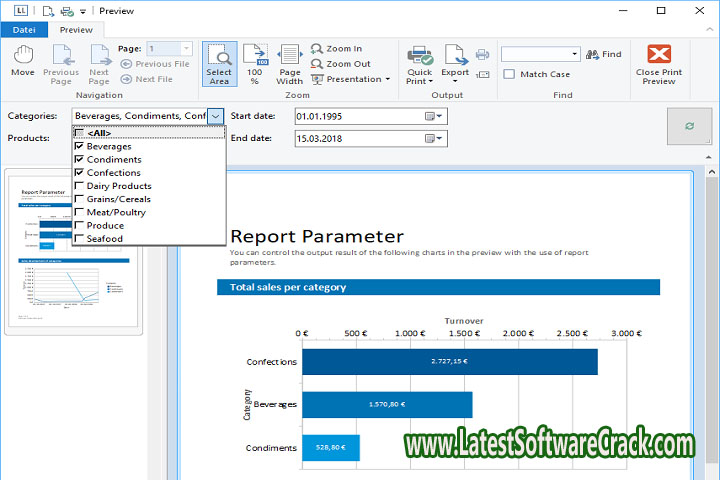Viewport: 720px width, 480px height.
Task: Enable the Match Case checkbox
Action: pyautogui.click(x=509, y=74)
